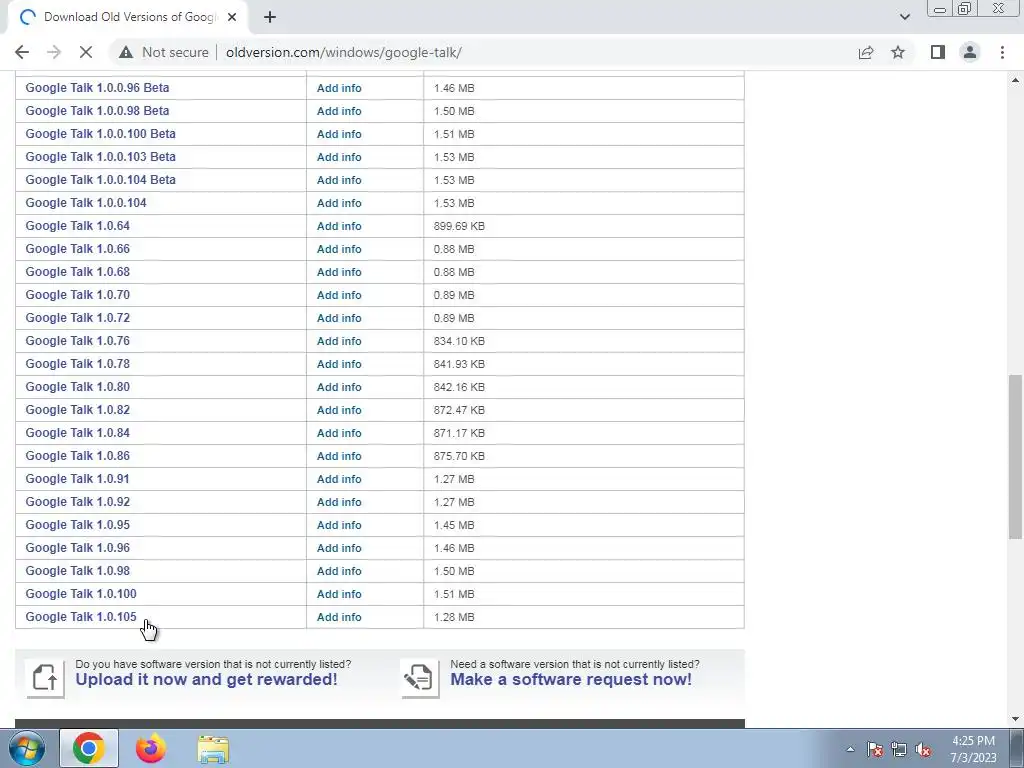
Task: Open a new browser tab
Action: [x=270, y=17]
